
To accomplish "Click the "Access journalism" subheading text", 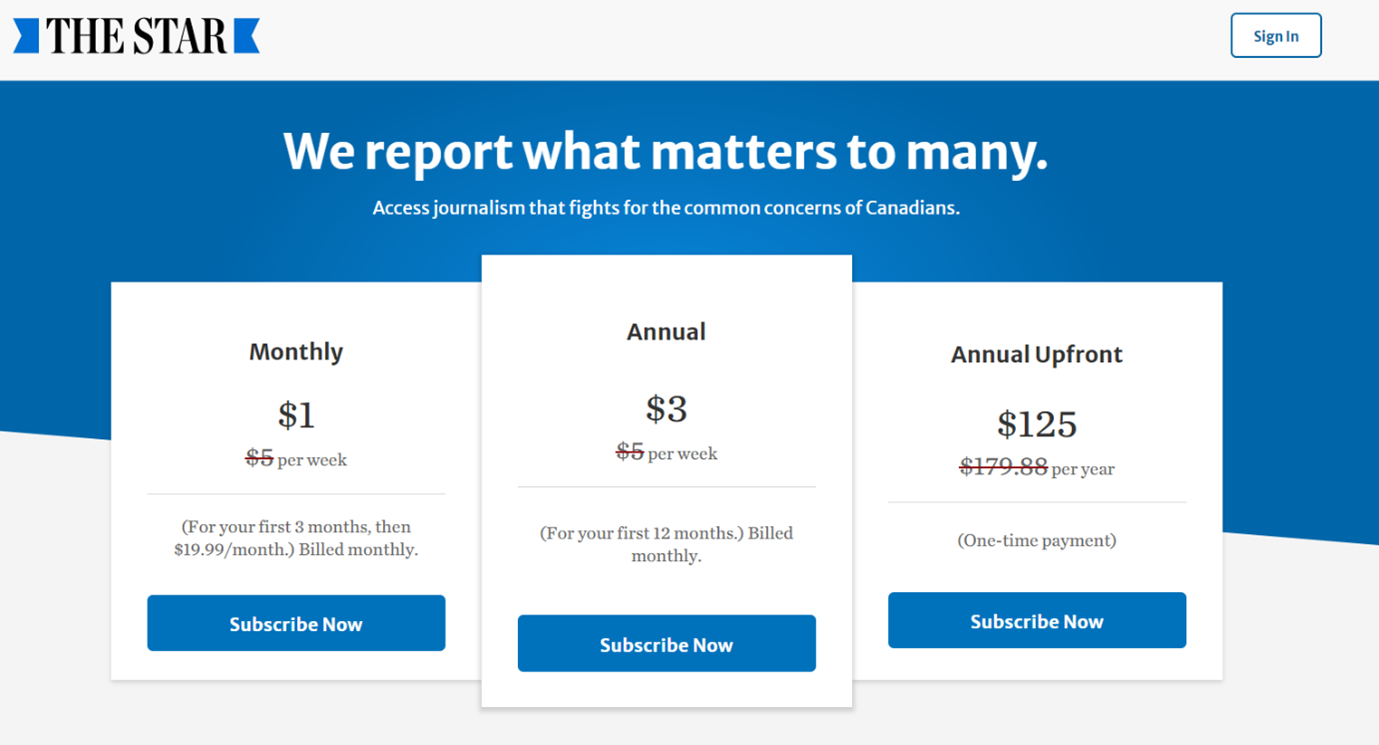I will [666, 209].
